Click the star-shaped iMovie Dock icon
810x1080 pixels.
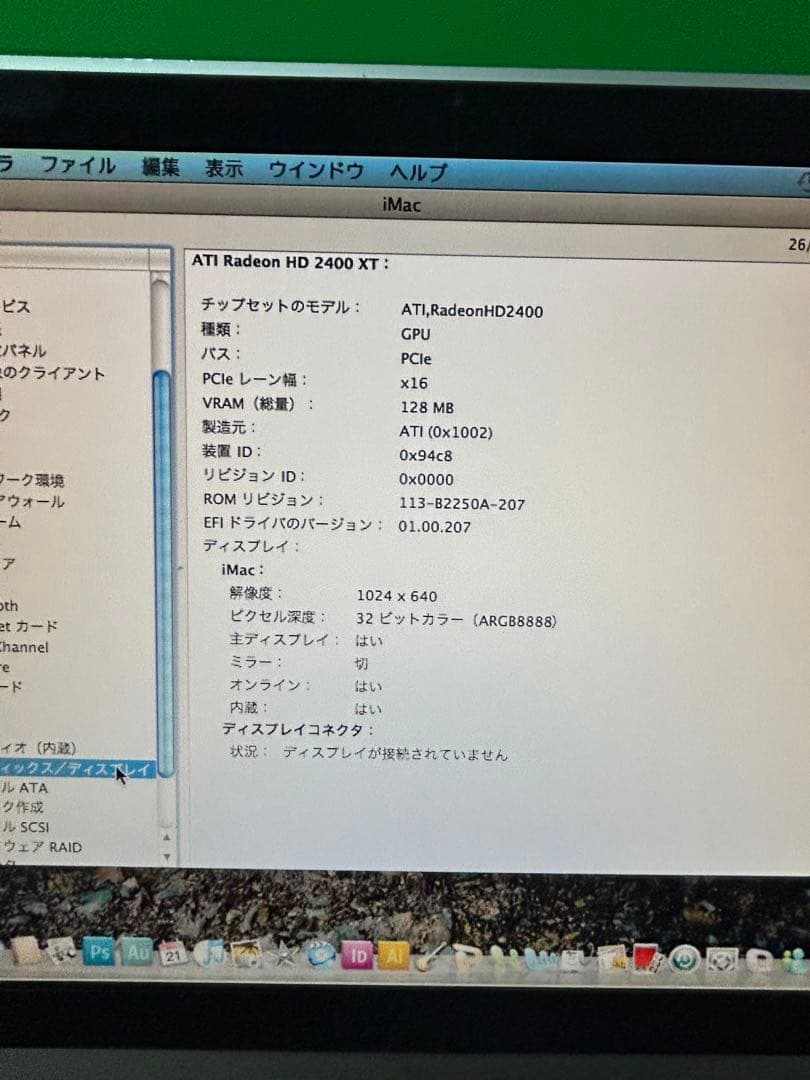tap(283, 955)
